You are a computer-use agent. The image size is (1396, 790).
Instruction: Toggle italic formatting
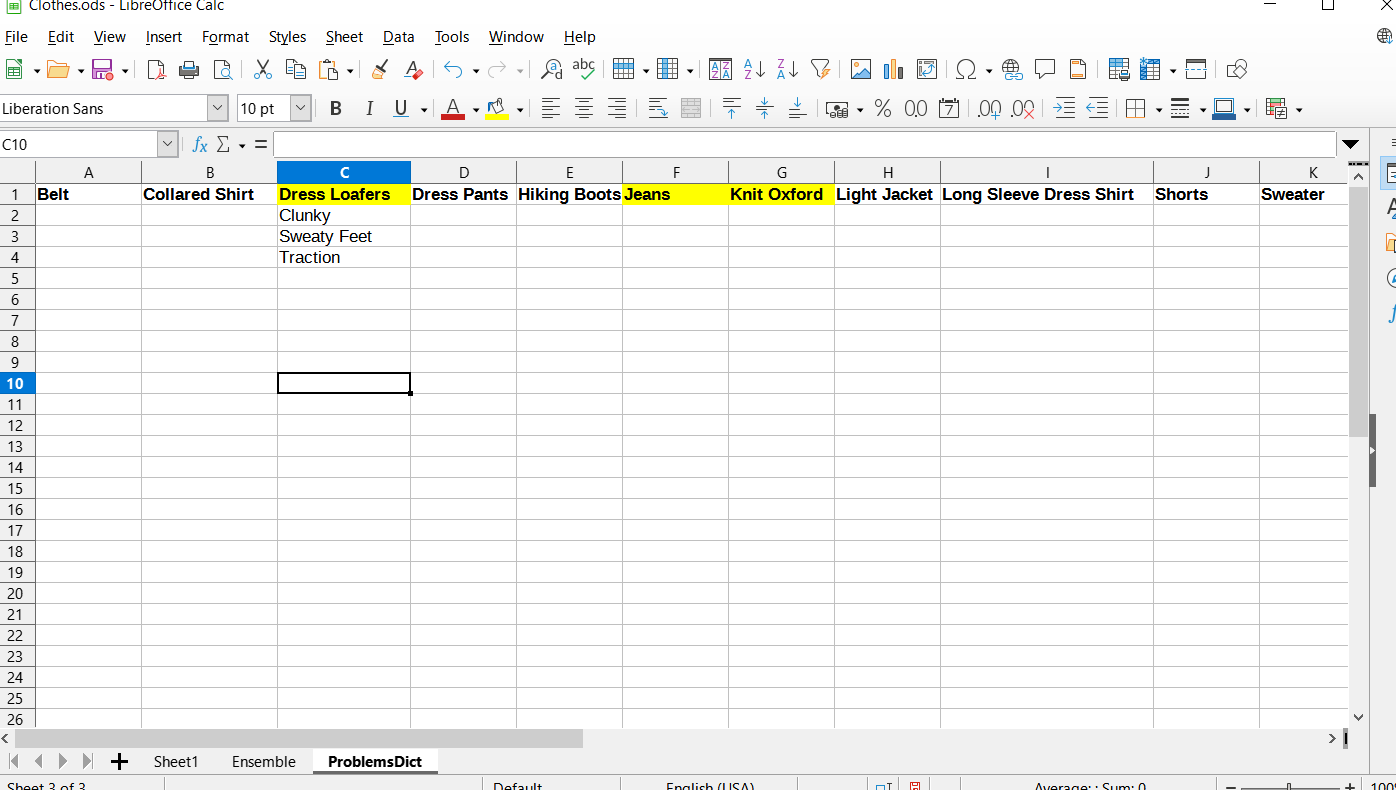(369, 108)
